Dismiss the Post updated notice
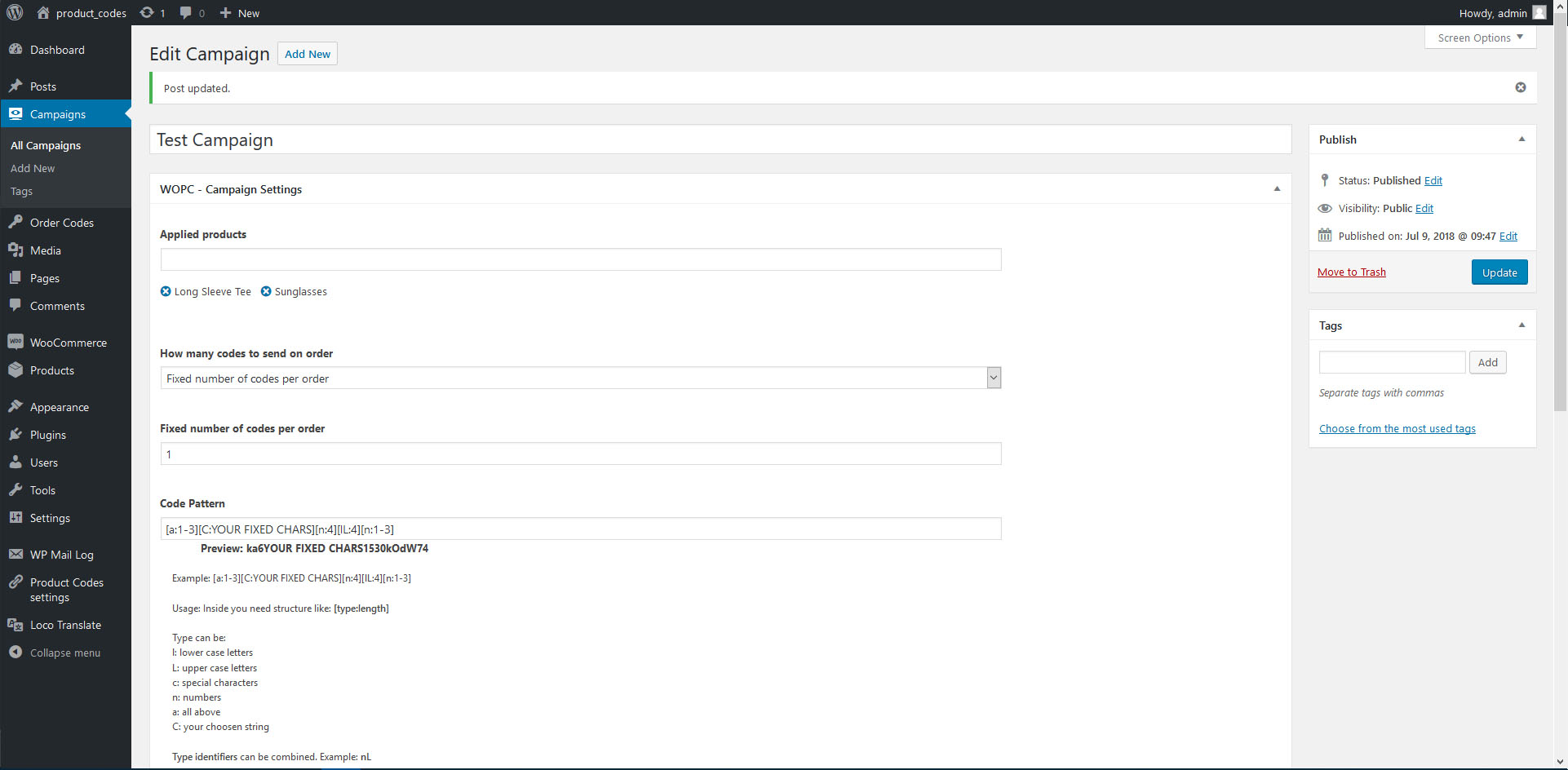The image size is (1568, 770). tap(1521, 87)
